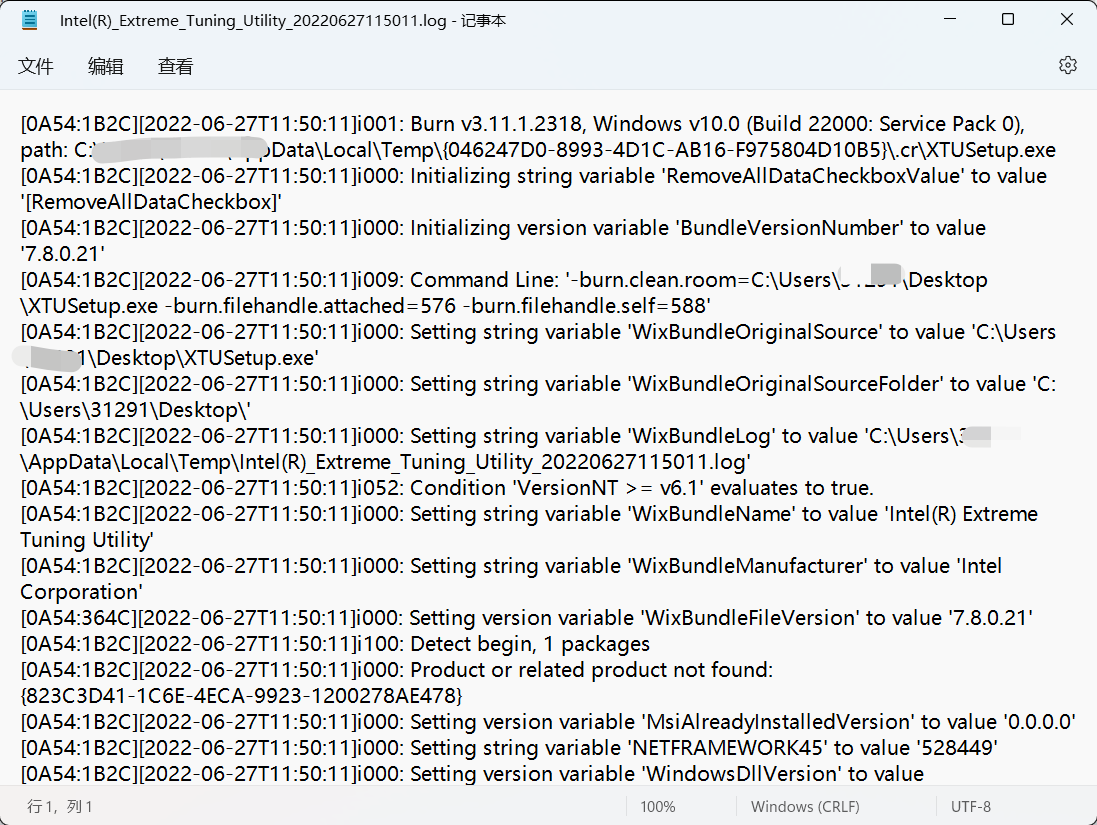The width and height of the screenshot is (1097, 825).
Task: Click the 100% zoom level in status bar
Action: coord(658,806)
